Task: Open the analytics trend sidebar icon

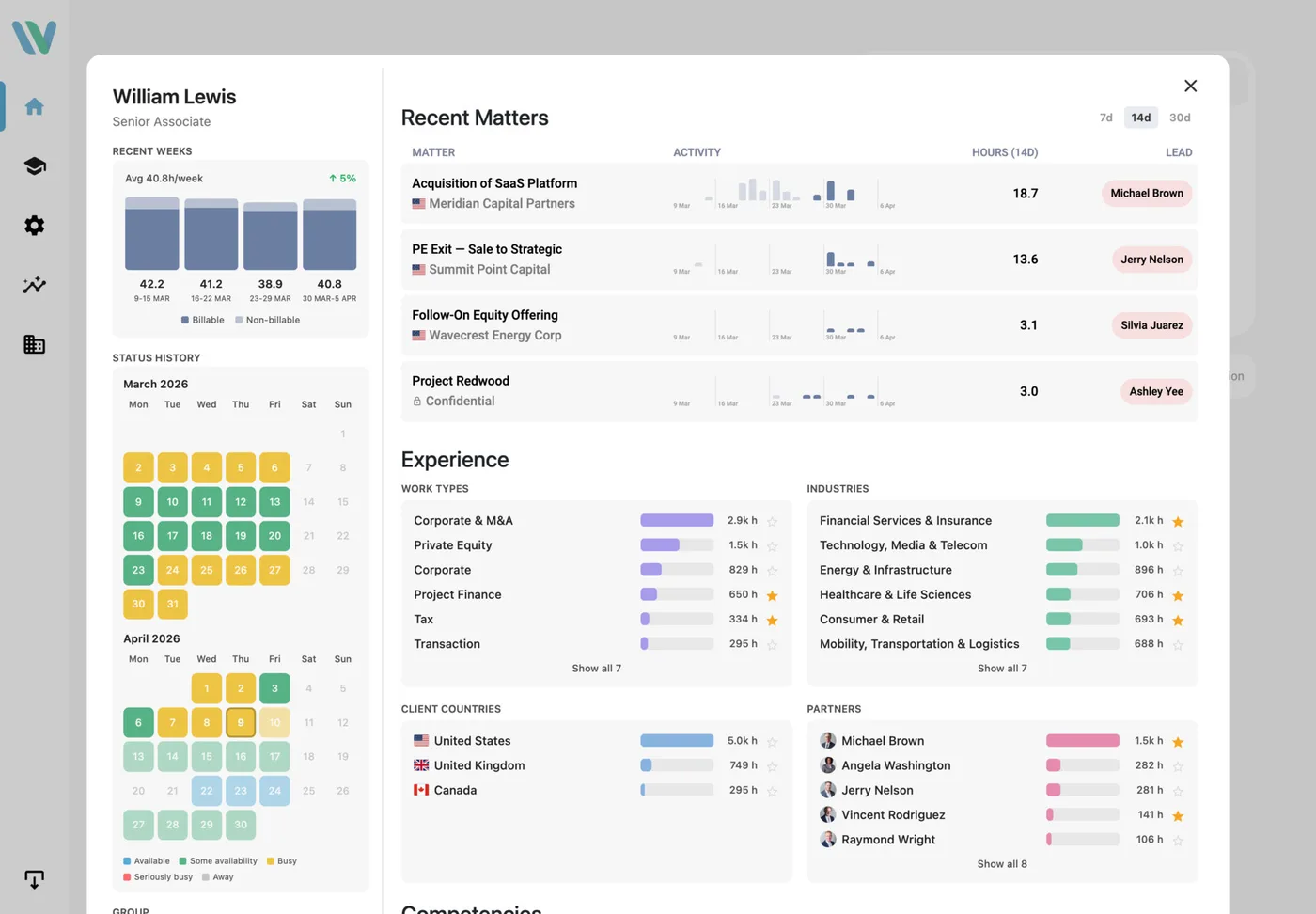Action: (x=35, y=285)
